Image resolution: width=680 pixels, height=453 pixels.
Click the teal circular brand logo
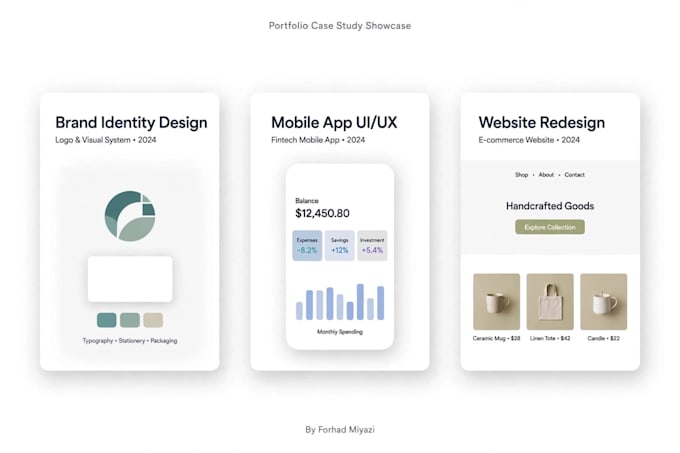(x=130, y=216)
